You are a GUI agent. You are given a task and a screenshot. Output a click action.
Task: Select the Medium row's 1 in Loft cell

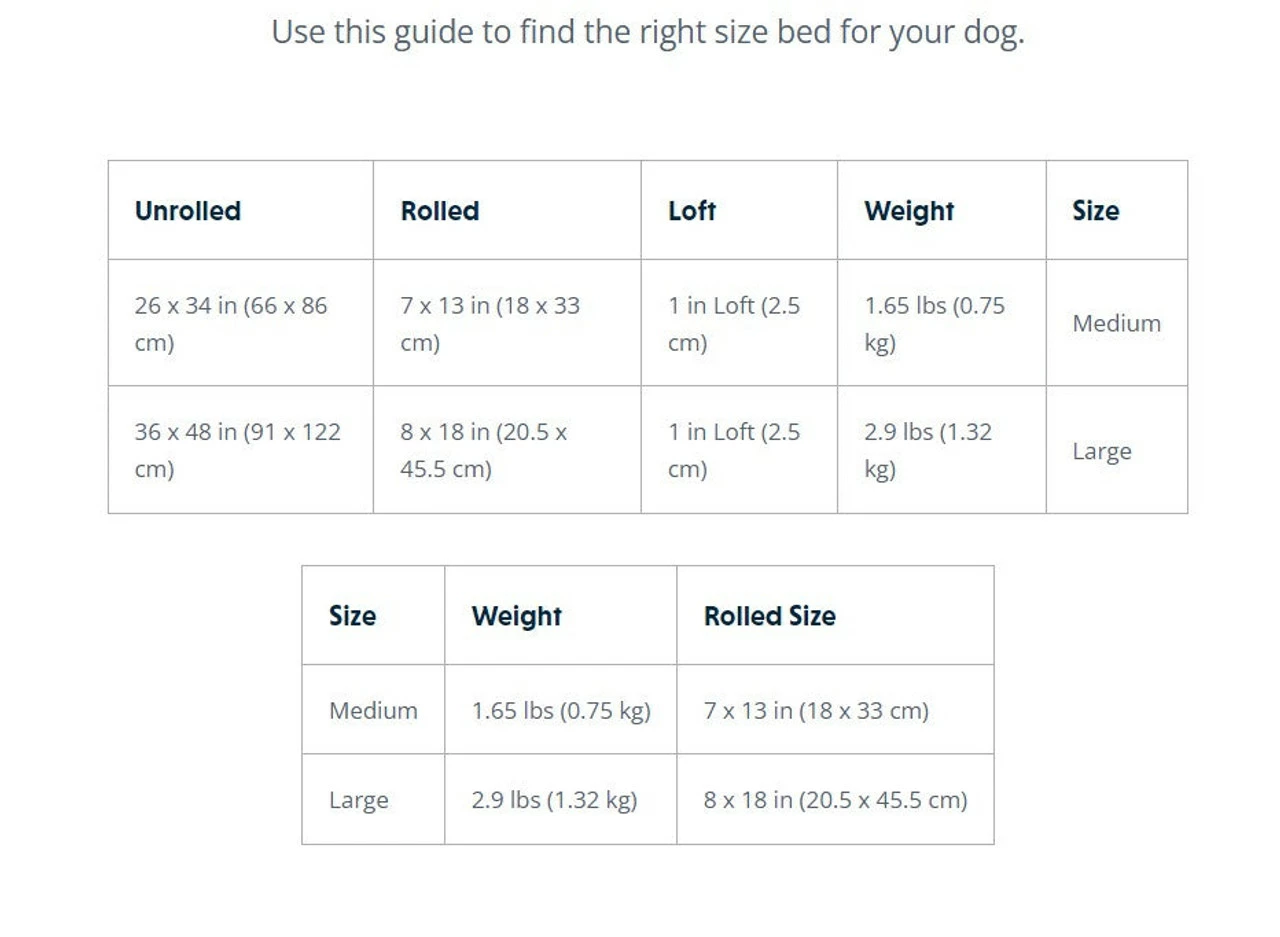point(734,324)
